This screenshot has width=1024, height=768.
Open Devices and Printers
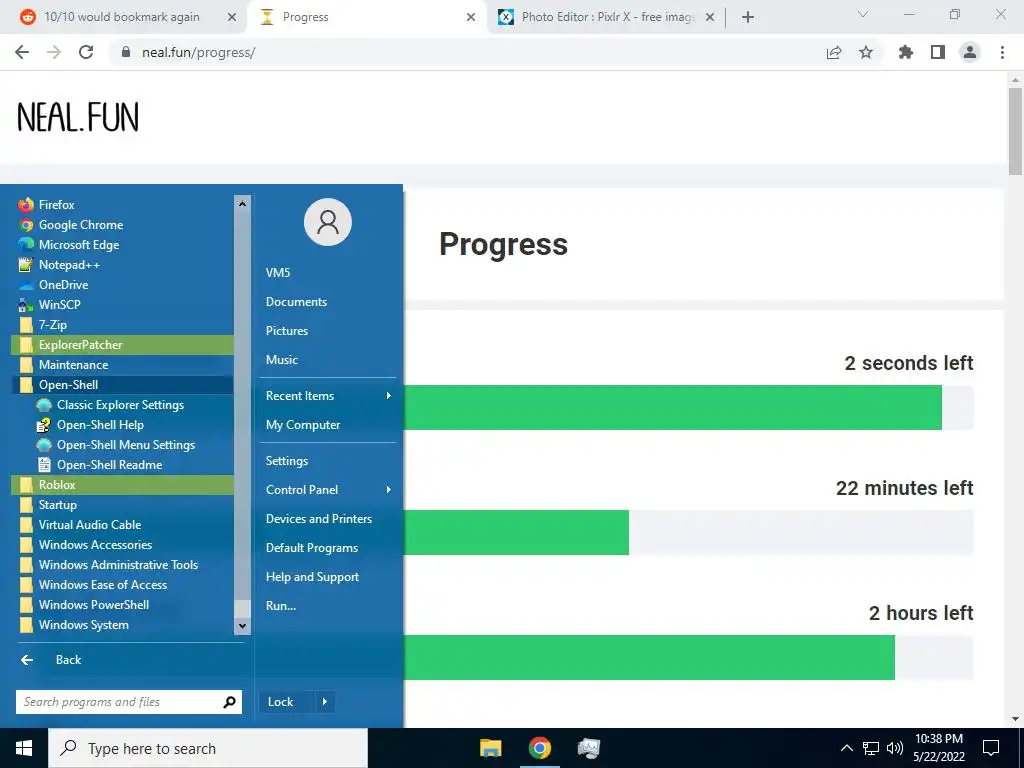click(x=328, y=519)
